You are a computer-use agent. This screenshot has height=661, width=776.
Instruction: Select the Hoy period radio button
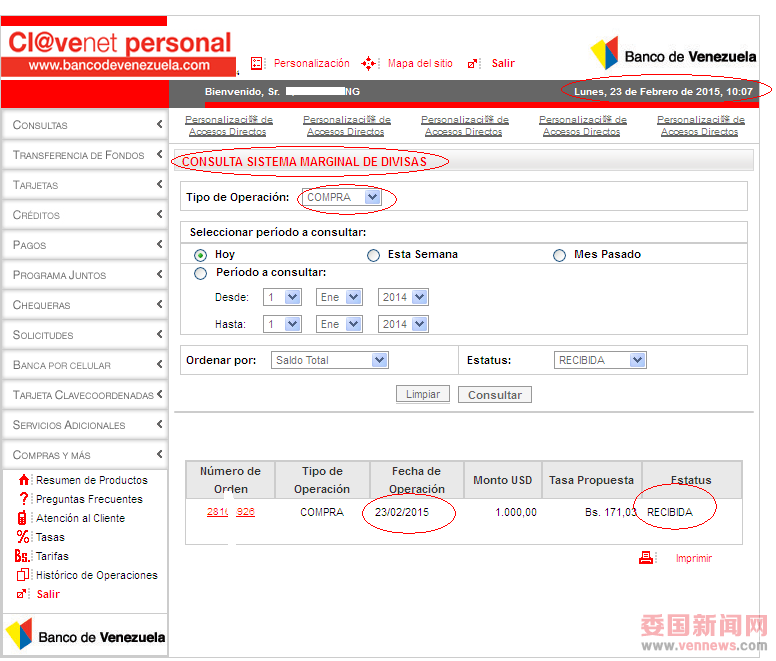click(x=200, y=255)
